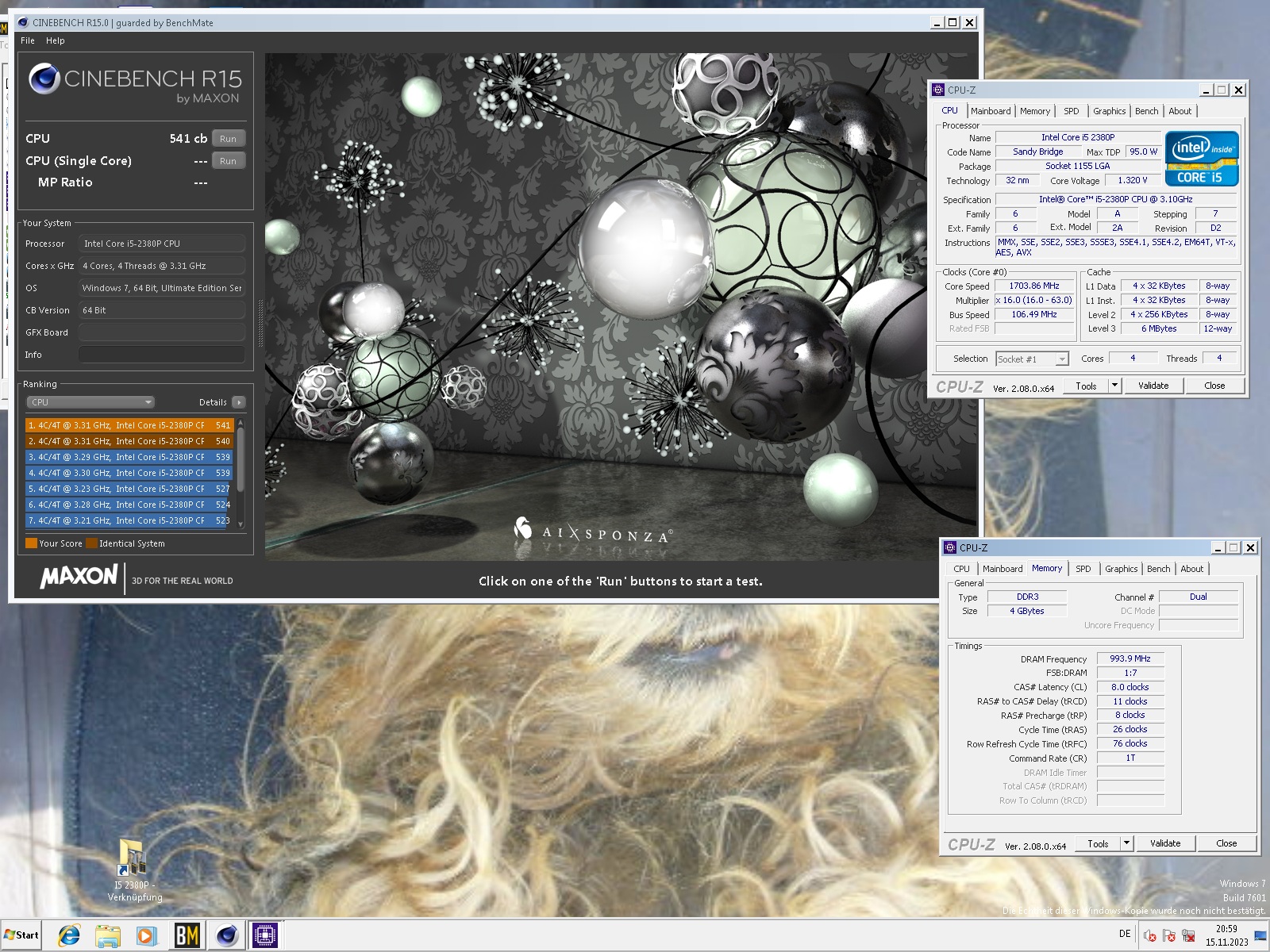Open Internet Explorer from the taskbar
The image size is (1270, 952).
pyautogui.click(x=68, y=935)
